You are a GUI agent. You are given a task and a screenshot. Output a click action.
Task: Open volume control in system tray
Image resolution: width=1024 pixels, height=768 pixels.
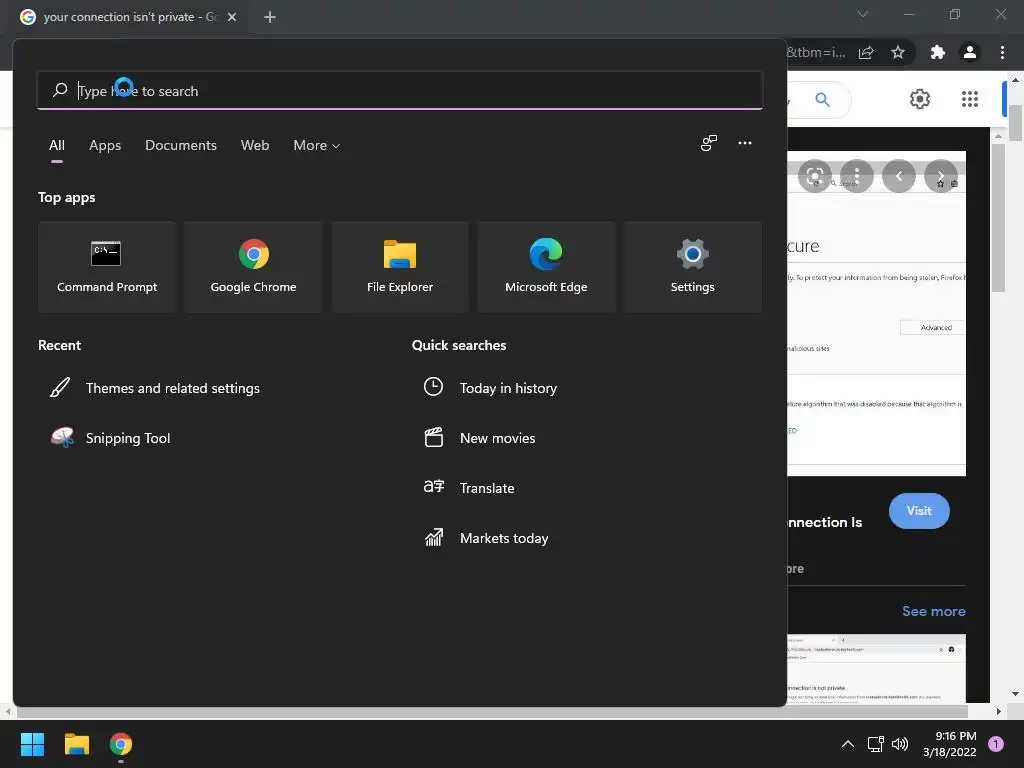click(900, 744)
